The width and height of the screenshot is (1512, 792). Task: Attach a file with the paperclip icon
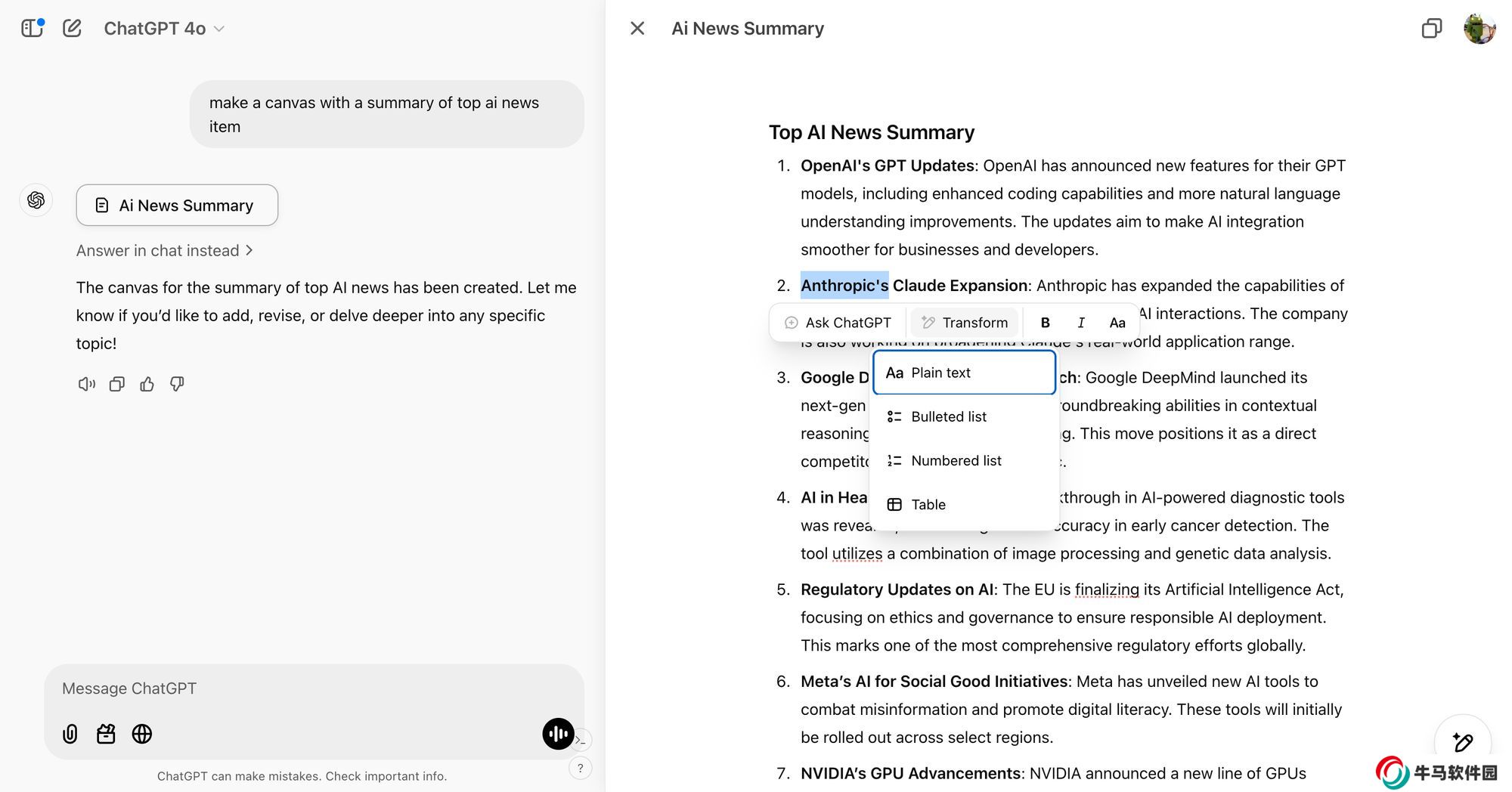tap(70, 734)
